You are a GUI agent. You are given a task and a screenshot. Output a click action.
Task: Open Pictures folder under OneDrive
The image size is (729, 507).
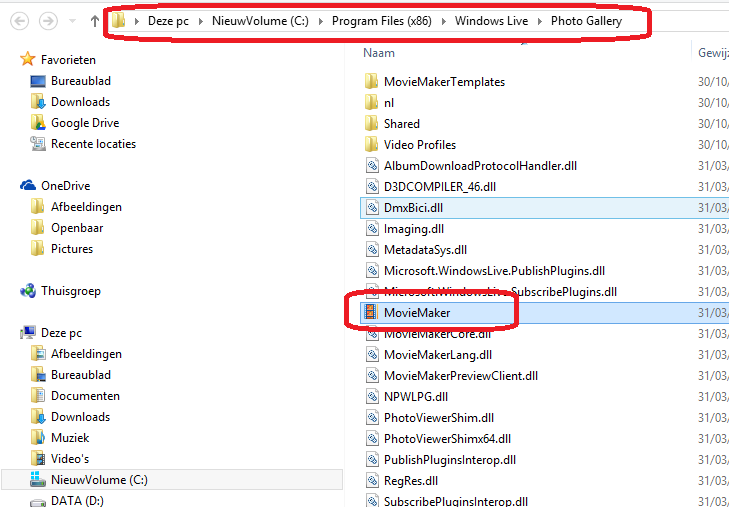[x=72, y=249]
